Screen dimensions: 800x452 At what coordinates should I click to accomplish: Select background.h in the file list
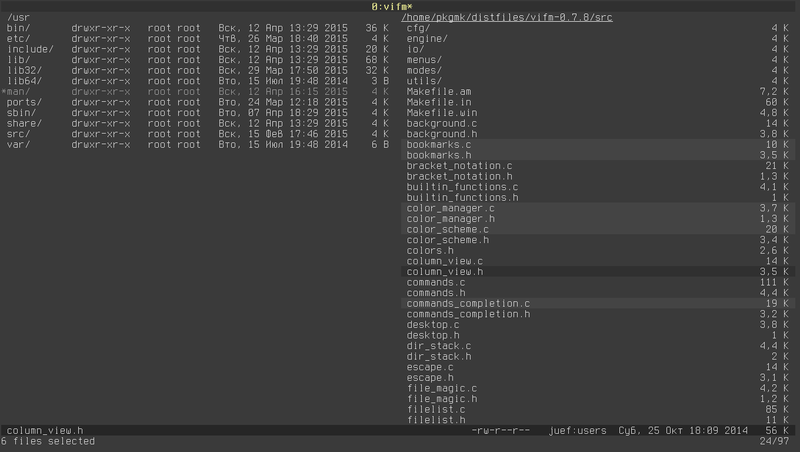coord(598,134)
